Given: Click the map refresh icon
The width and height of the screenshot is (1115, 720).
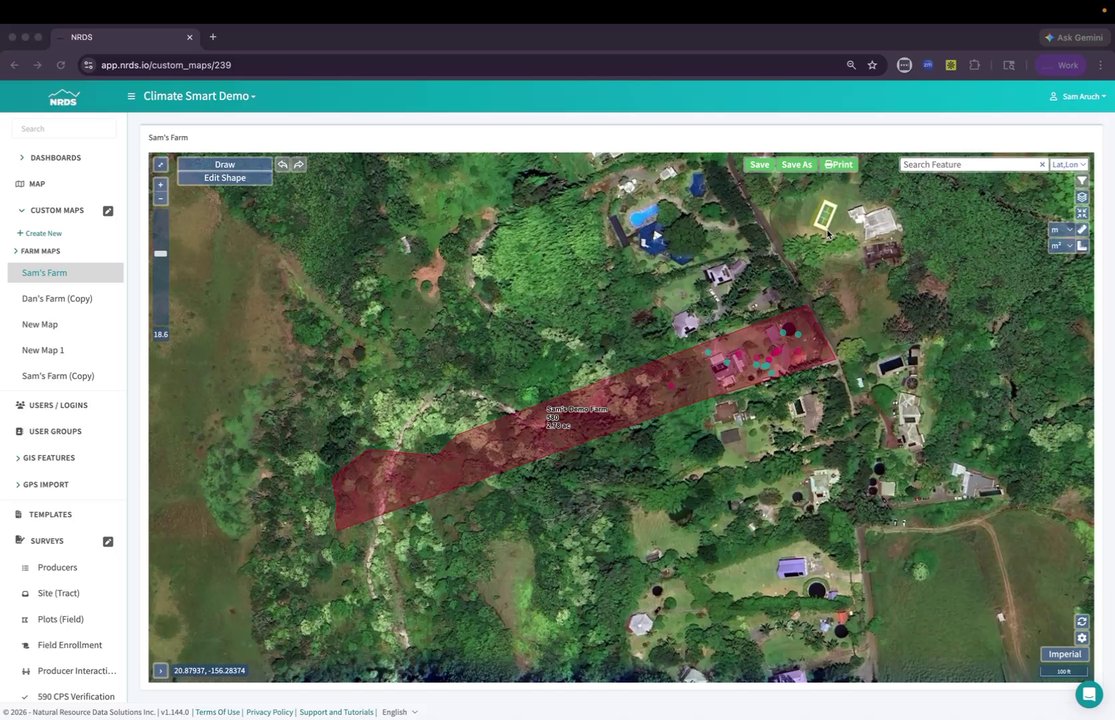Looking at the screenshot, I should 1082,621.
